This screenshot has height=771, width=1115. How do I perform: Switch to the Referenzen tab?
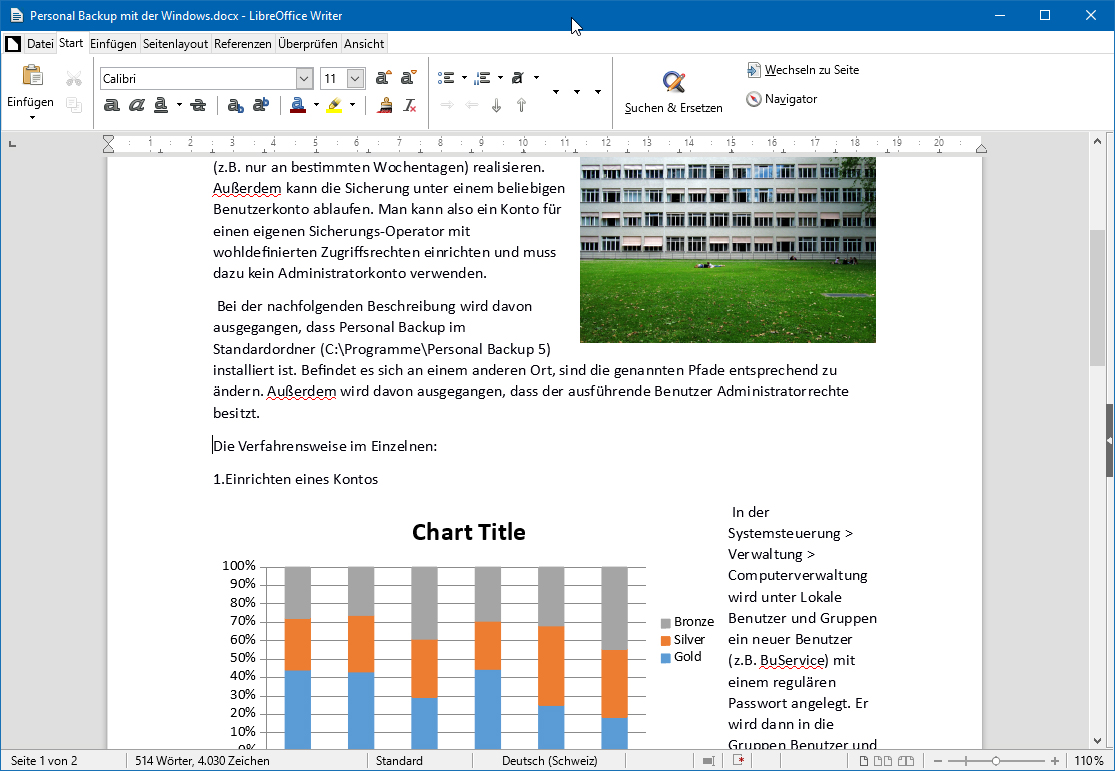click(x=242, y=43)
